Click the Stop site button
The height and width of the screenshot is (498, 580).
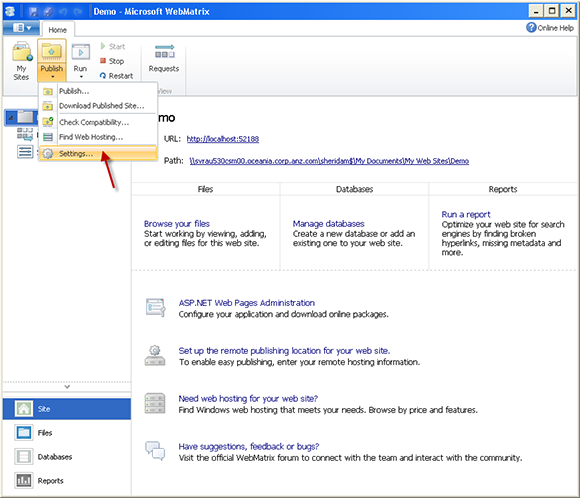(x=112, y=61)
